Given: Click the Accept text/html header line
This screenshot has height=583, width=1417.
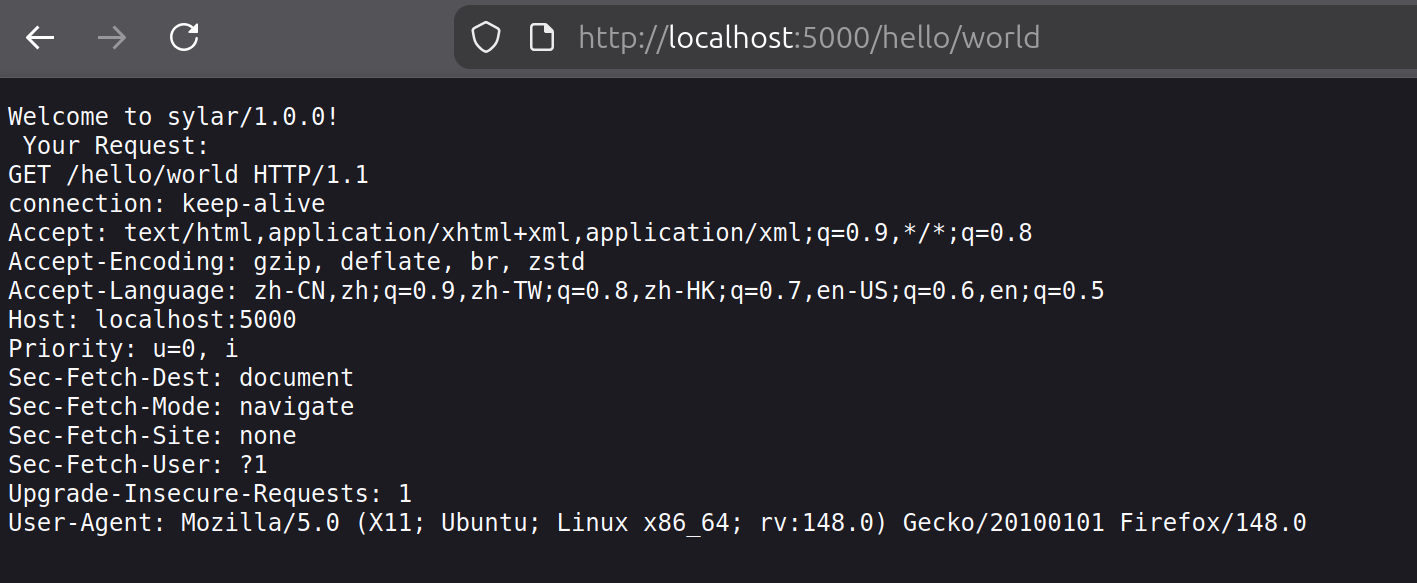Looking at the screenshot, I should 520,233.
